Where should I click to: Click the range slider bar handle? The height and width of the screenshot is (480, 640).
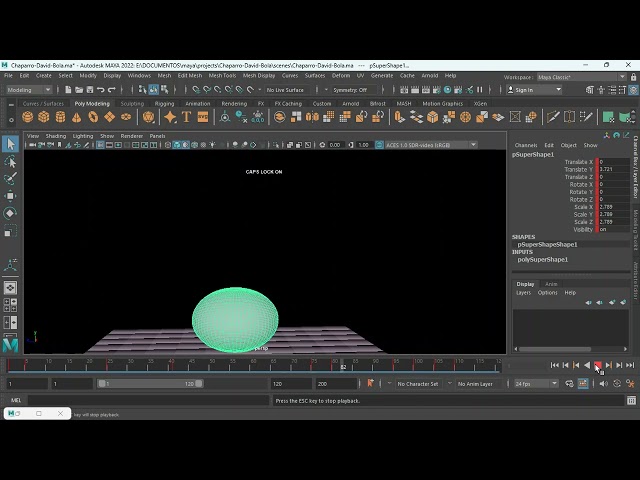point(150,384)
